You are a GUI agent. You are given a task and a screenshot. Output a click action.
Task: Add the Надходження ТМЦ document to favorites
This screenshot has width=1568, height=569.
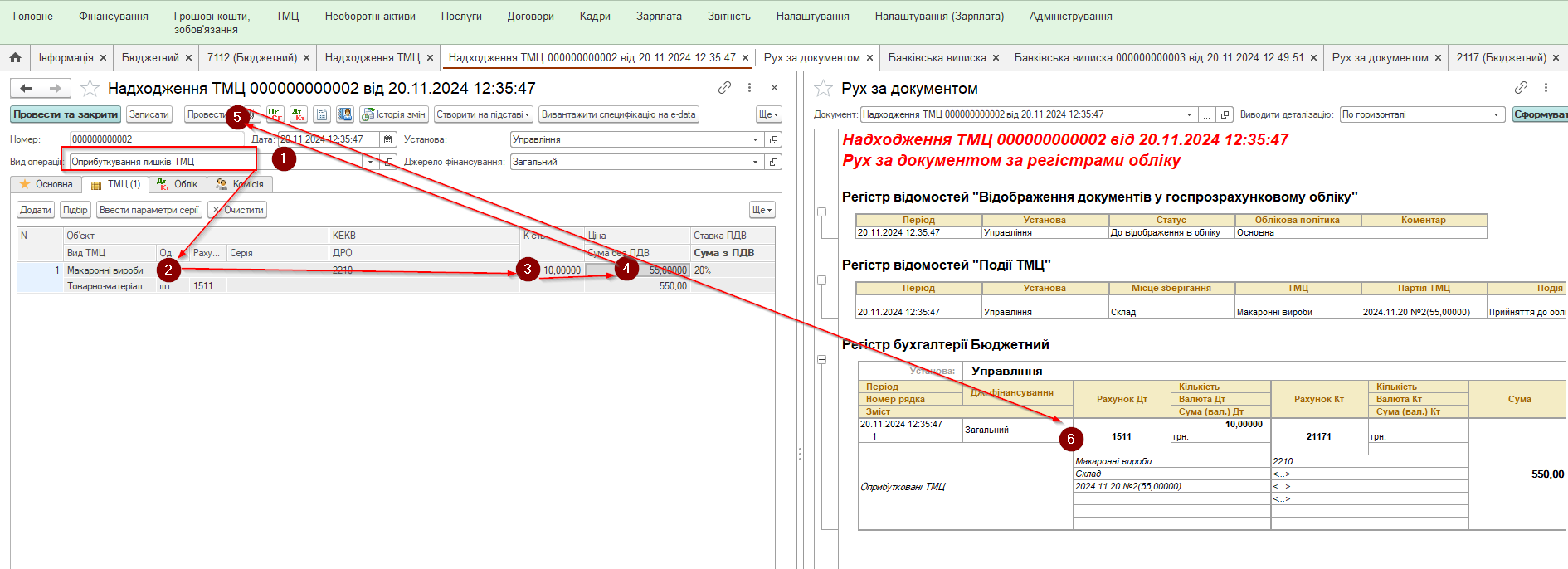[90, 89]
